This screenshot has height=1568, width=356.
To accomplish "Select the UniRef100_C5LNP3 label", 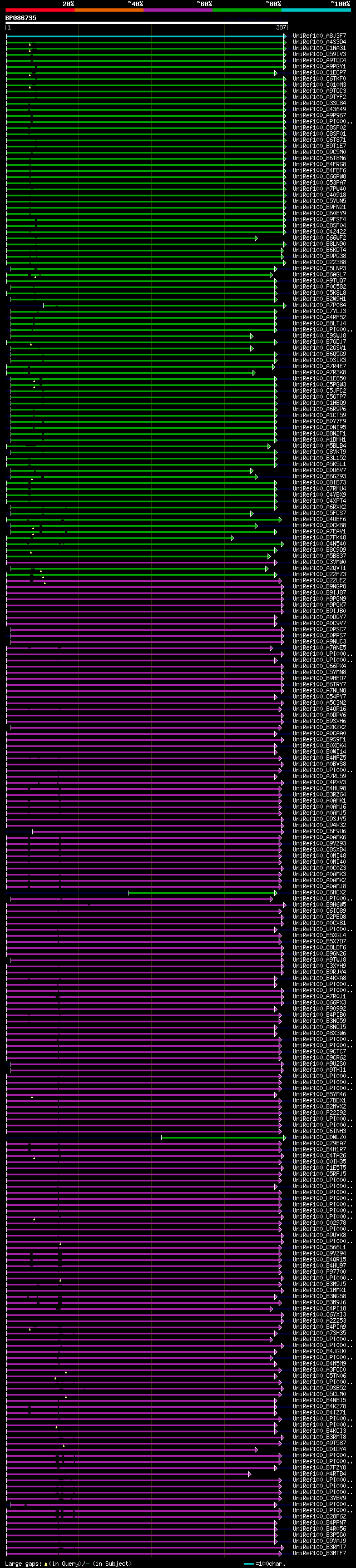I will coord(319,269).
